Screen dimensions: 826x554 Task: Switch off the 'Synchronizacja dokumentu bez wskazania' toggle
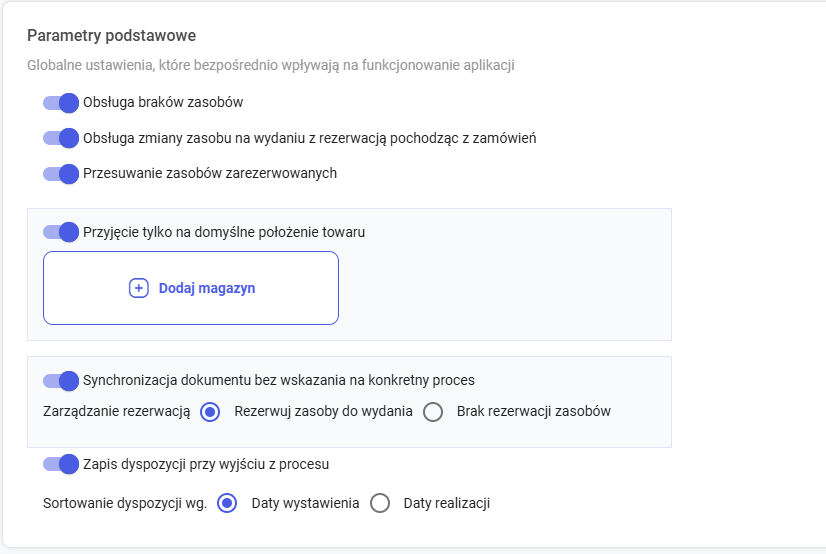pos(61,381)
